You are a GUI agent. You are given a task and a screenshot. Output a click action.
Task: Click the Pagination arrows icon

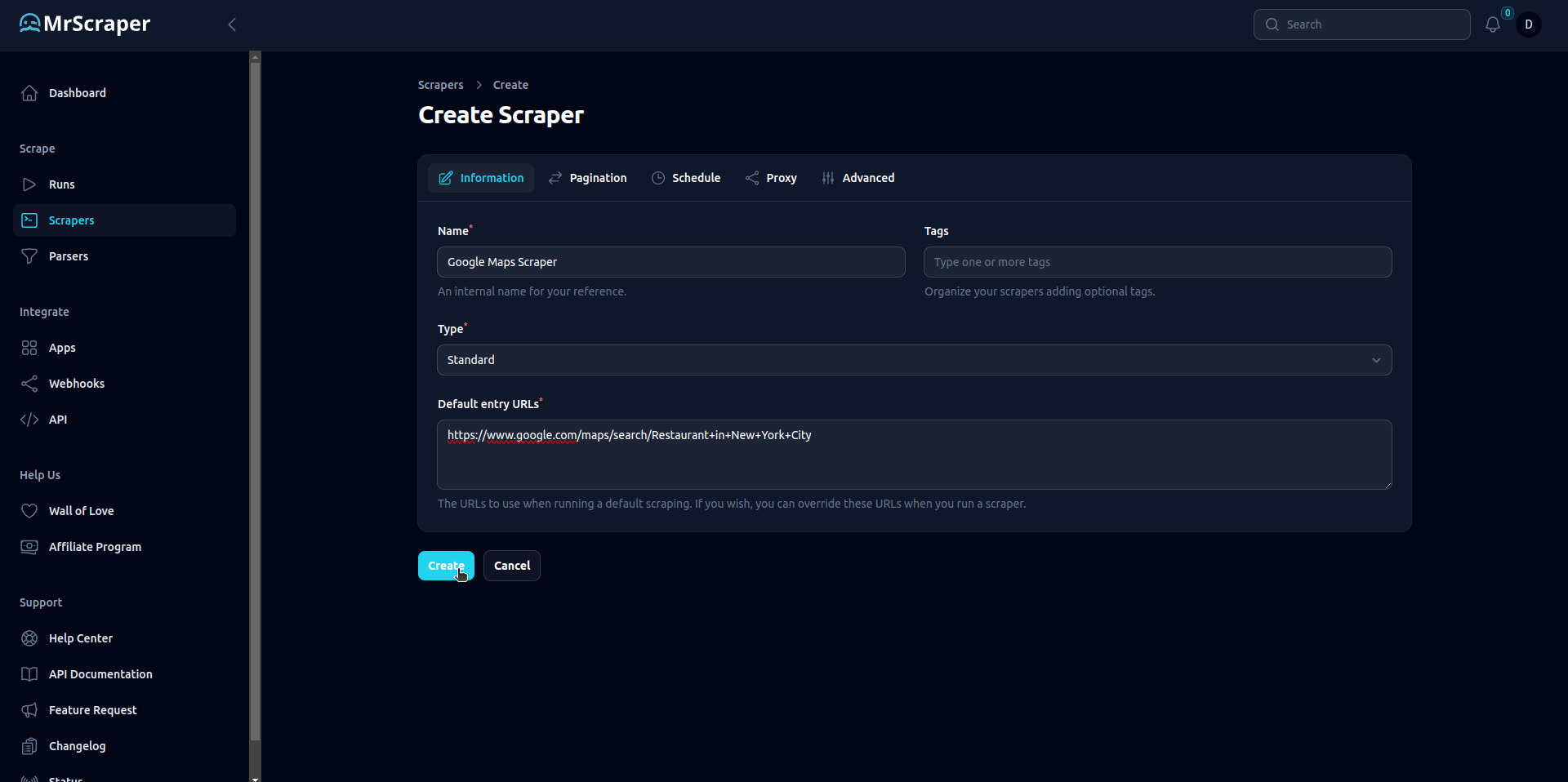[x=555, y=178]
